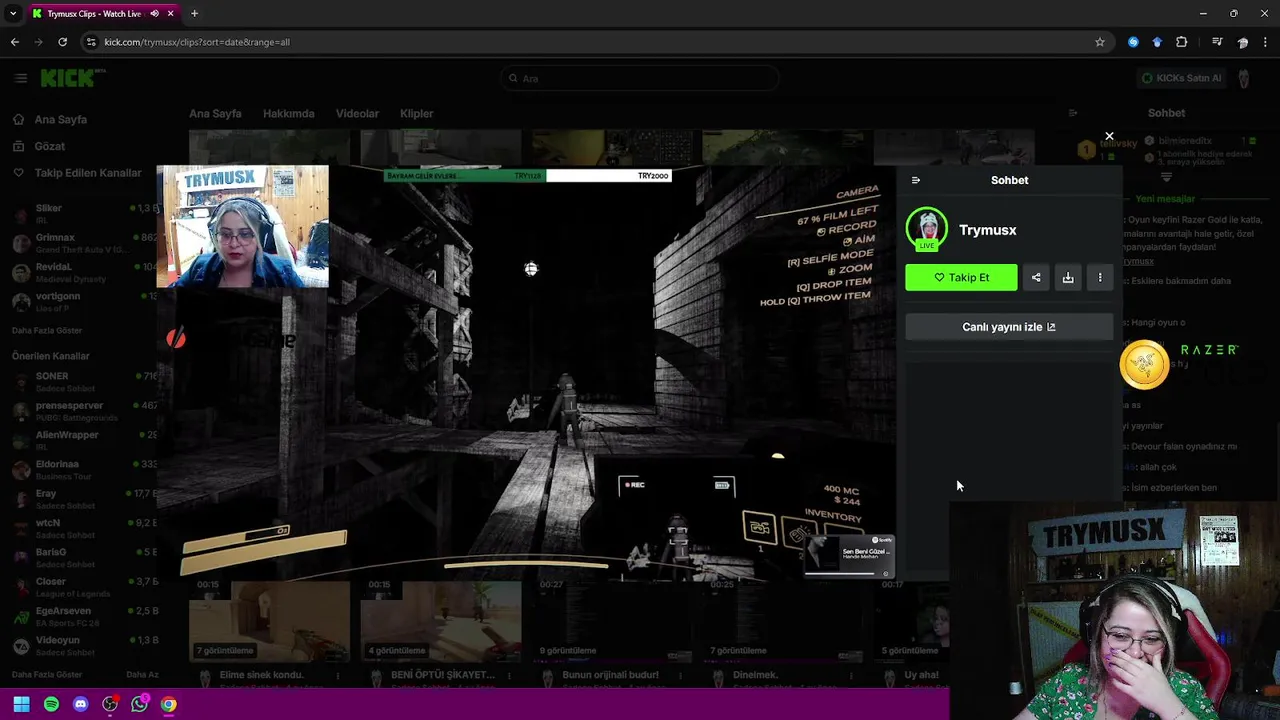Share the clip using the share icon
Viewport: 1280px width, 720px height.
coord(1036,277)
